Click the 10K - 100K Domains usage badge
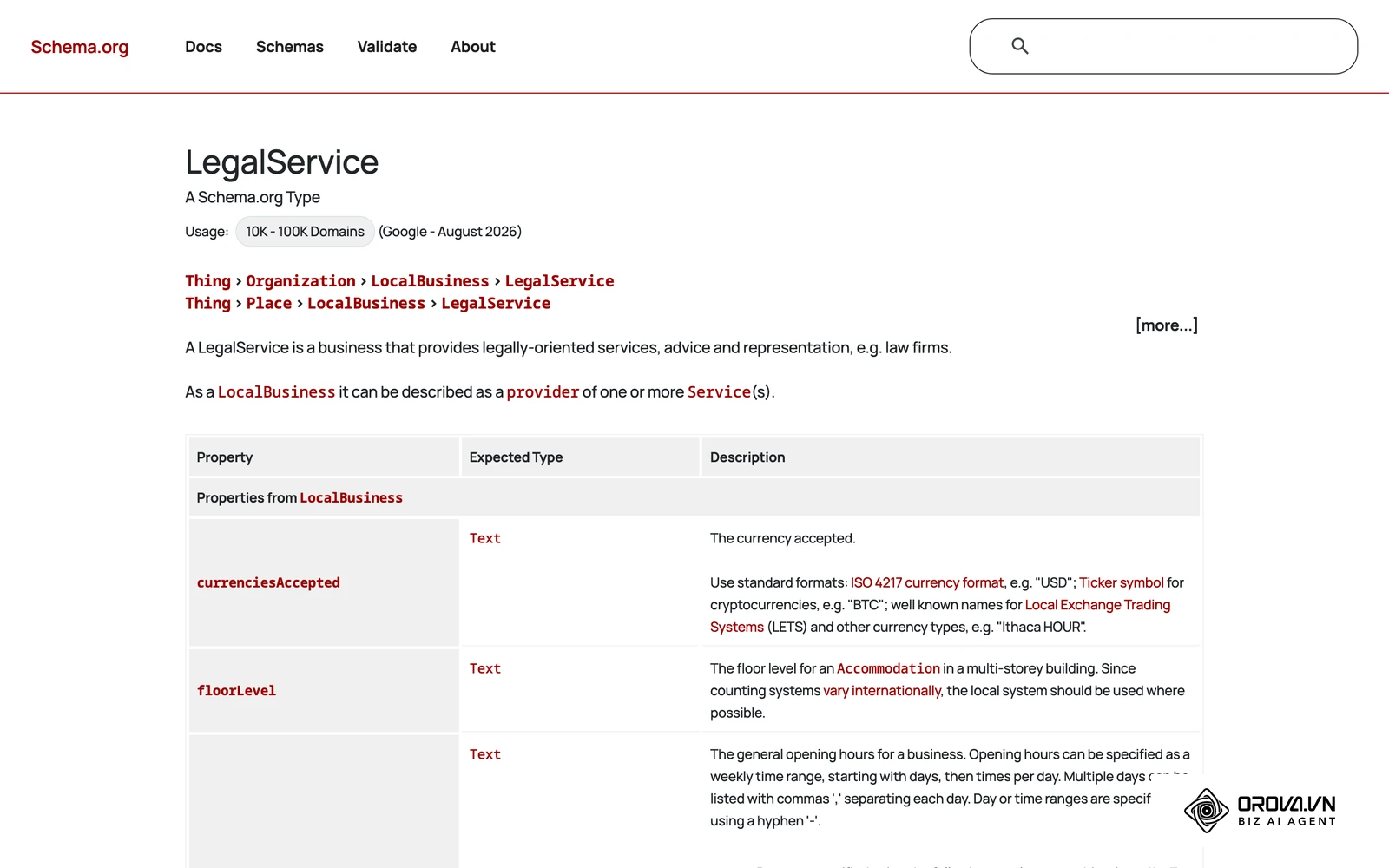1389x868 pixels. pyautogui.click(x=305, y=232)
